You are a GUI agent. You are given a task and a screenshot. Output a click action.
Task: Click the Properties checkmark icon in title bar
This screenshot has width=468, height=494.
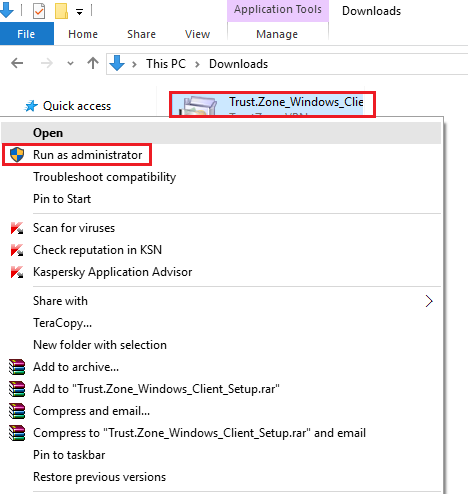[x=39, y=11]
